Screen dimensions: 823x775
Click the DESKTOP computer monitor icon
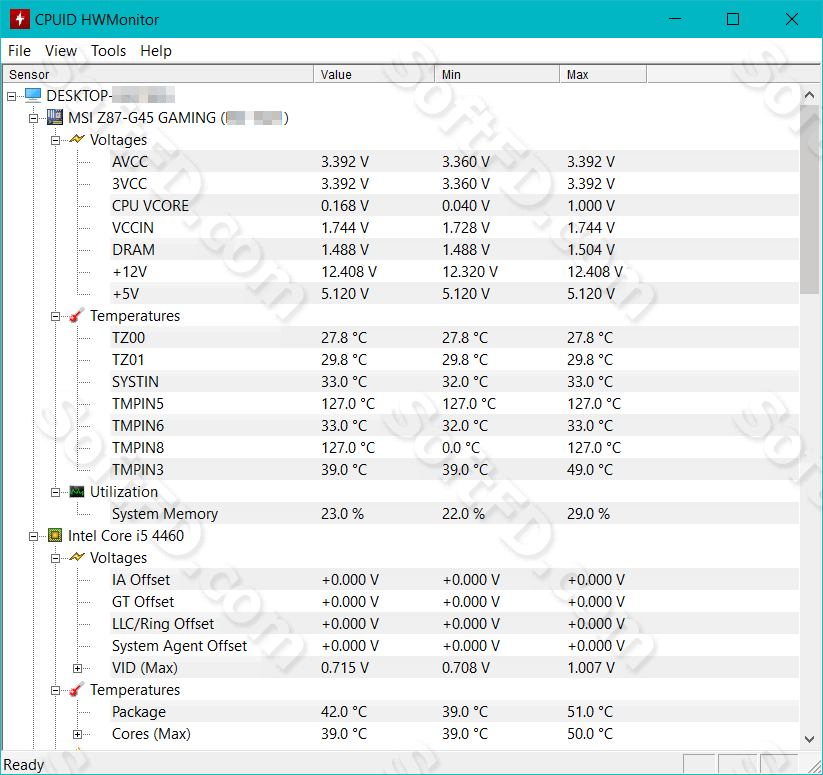coord(33,95)
